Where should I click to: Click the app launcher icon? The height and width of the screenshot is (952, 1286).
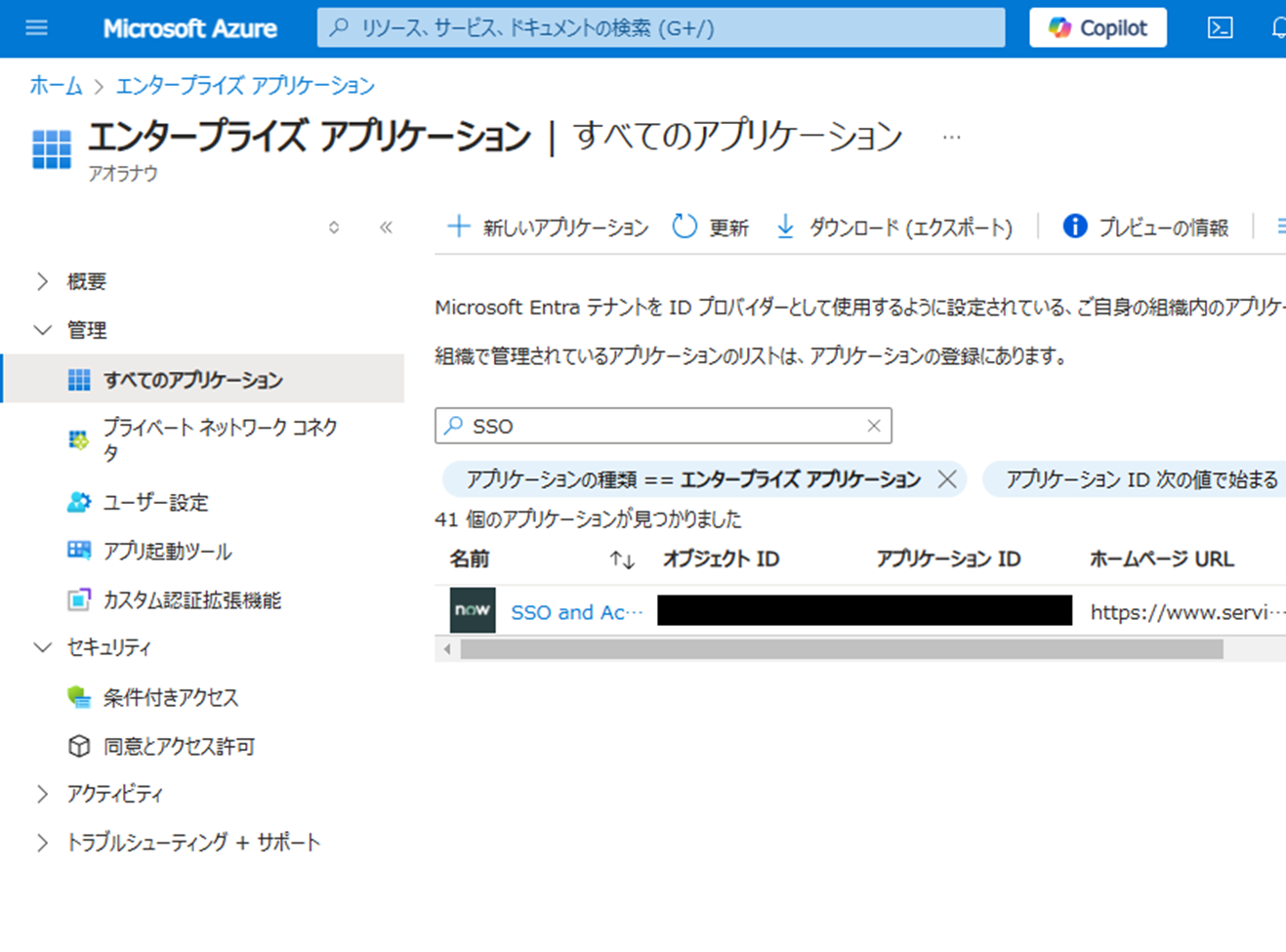coord(79,551)
